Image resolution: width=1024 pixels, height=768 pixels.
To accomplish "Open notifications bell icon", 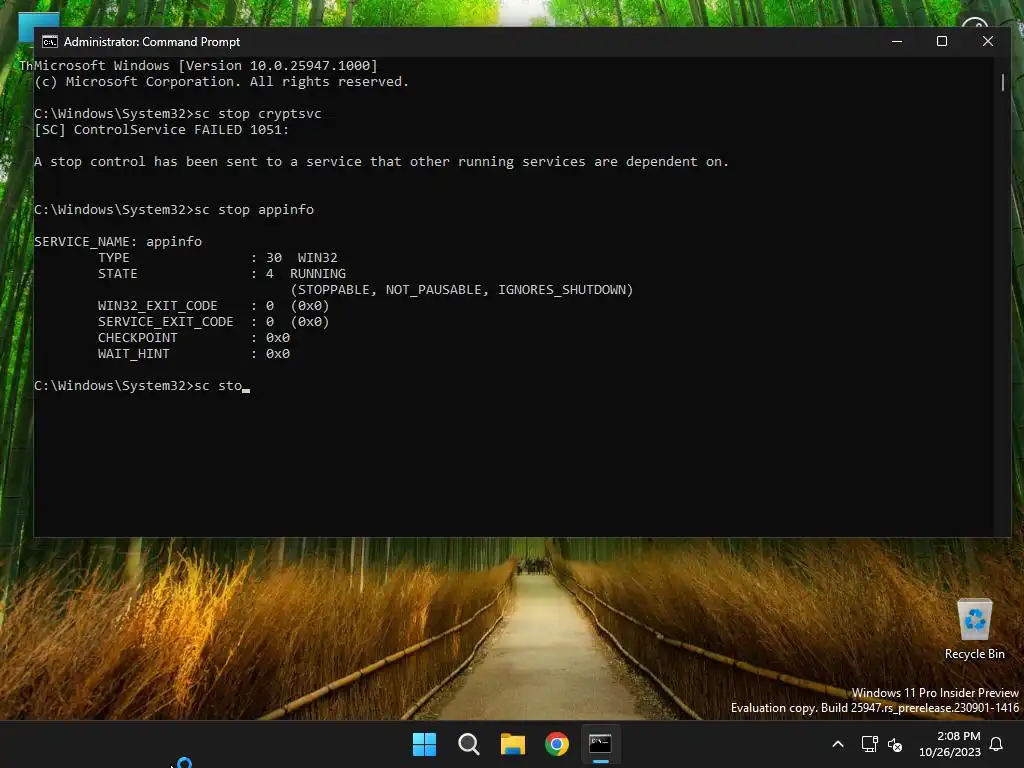I will (x=996, y=744).
